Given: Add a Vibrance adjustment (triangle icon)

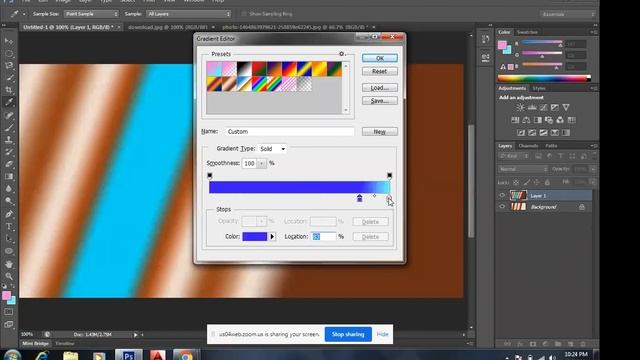Looking at the screenshot, I should tap(566, 107).
